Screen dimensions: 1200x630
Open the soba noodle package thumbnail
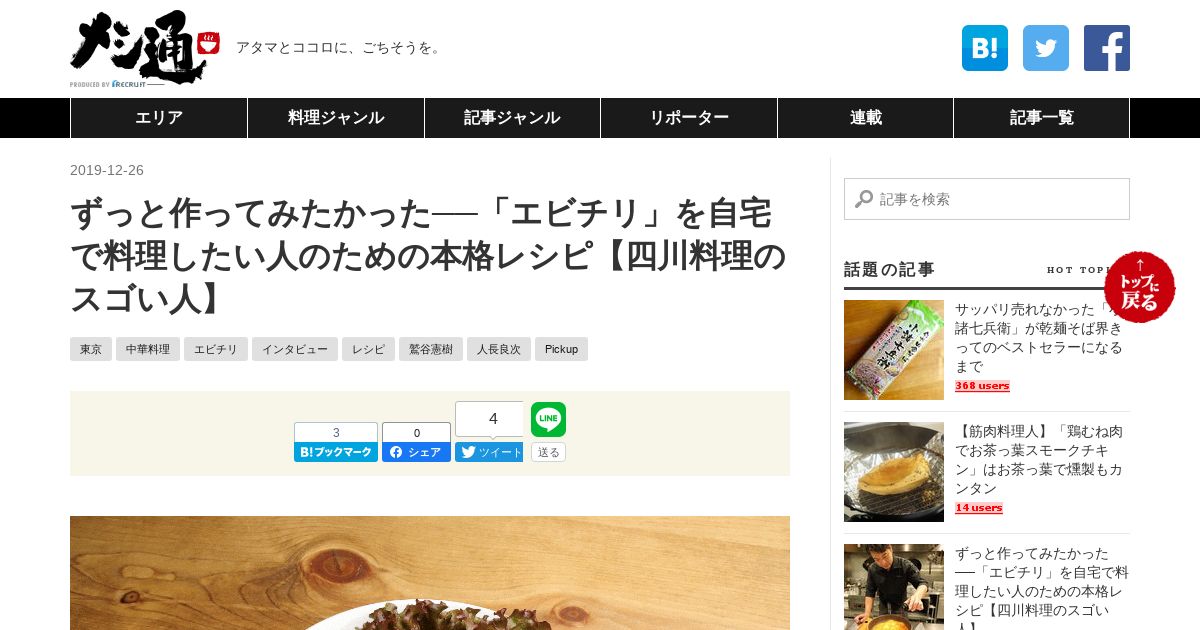point(894,350)
